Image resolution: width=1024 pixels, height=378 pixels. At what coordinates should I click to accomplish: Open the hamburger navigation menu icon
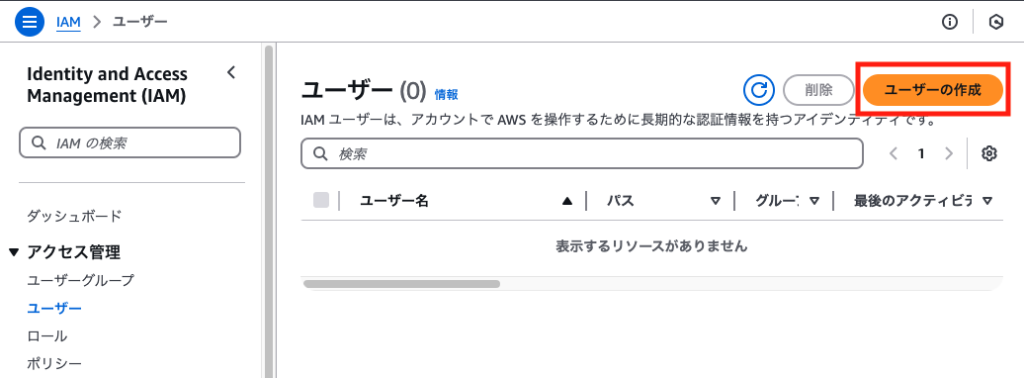pos(29,22)
